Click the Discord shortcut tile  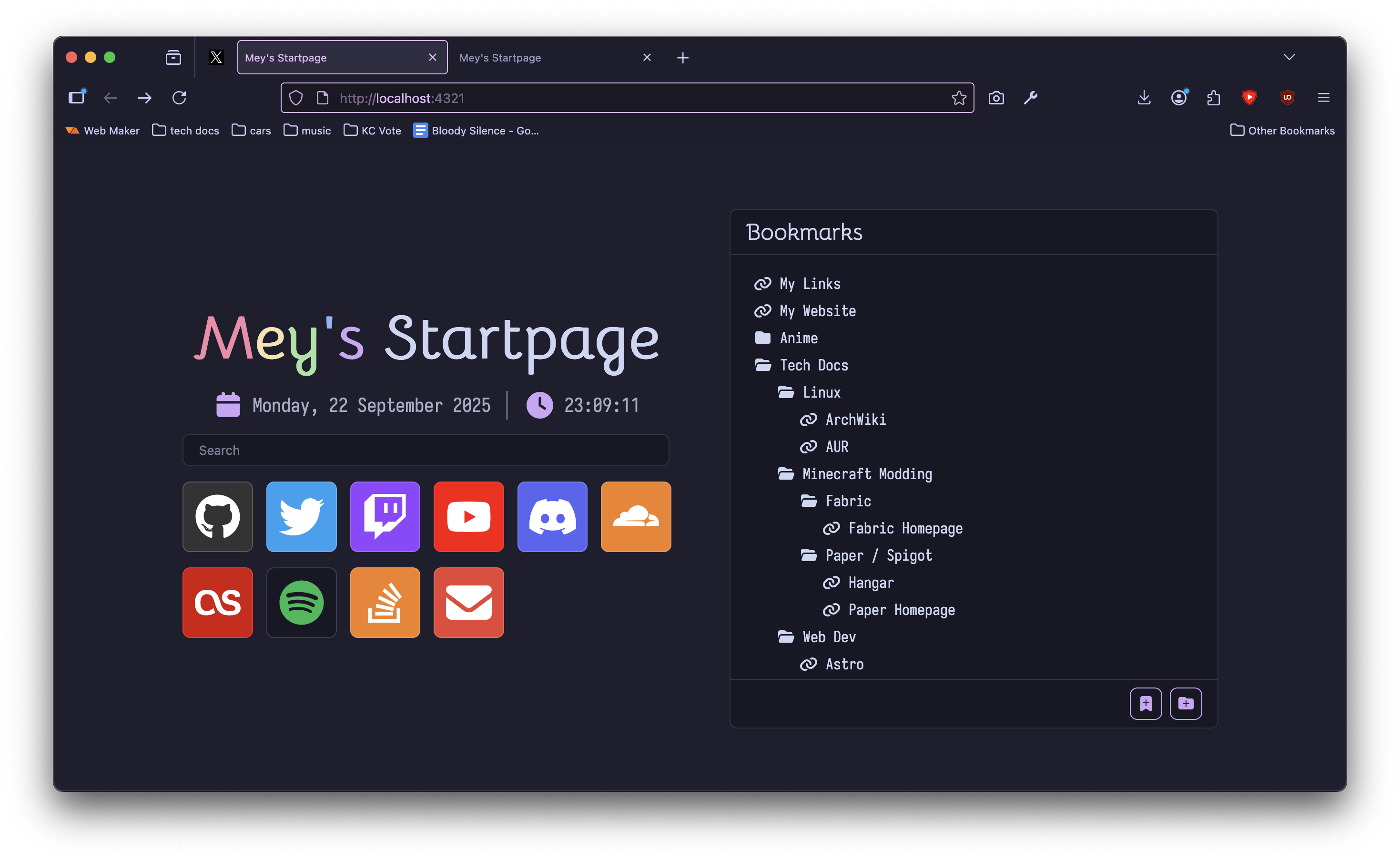(x=552, y=516)
